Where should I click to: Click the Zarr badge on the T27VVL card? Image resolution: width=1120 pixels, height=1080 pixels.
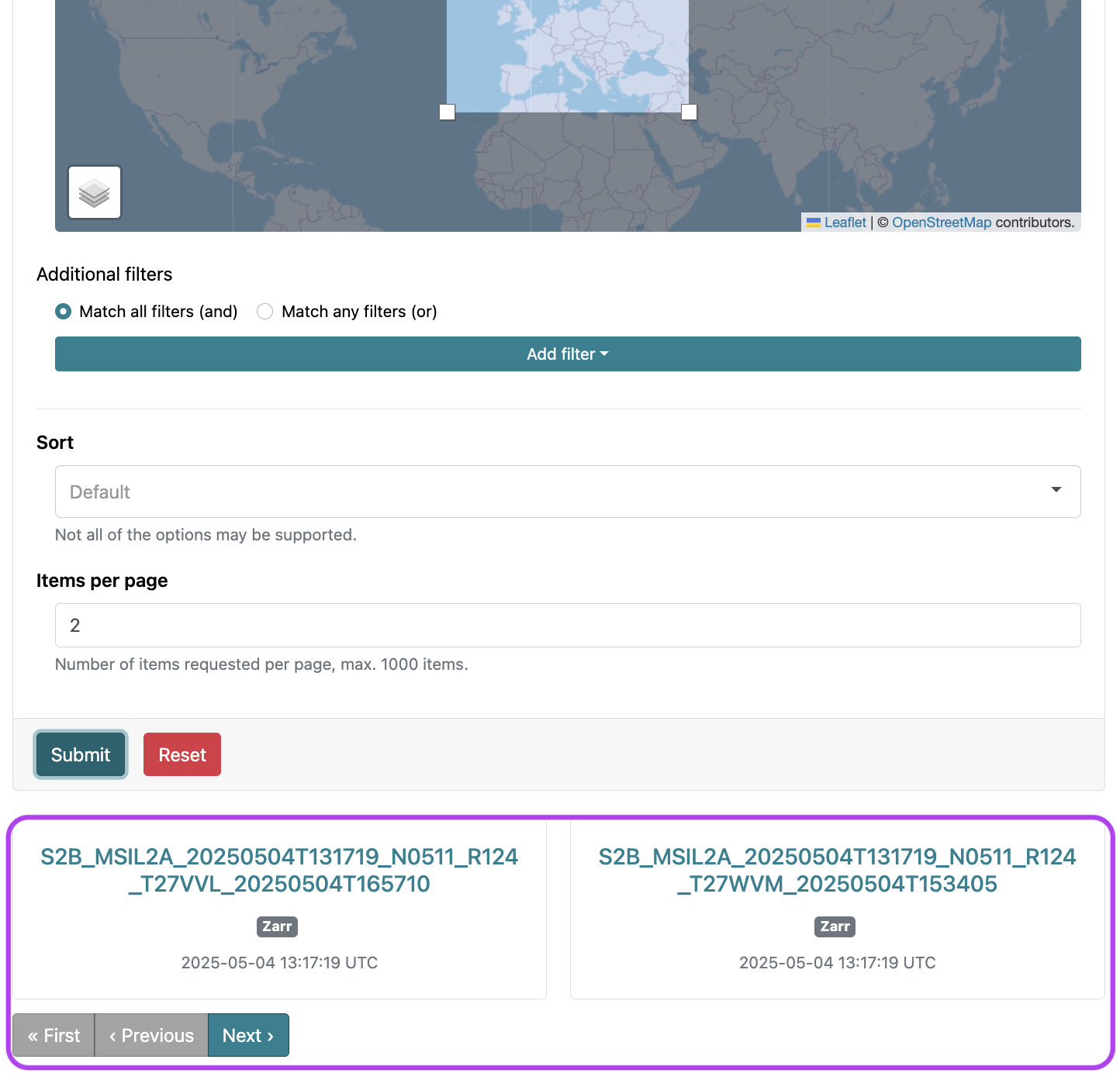pos(278,926)
